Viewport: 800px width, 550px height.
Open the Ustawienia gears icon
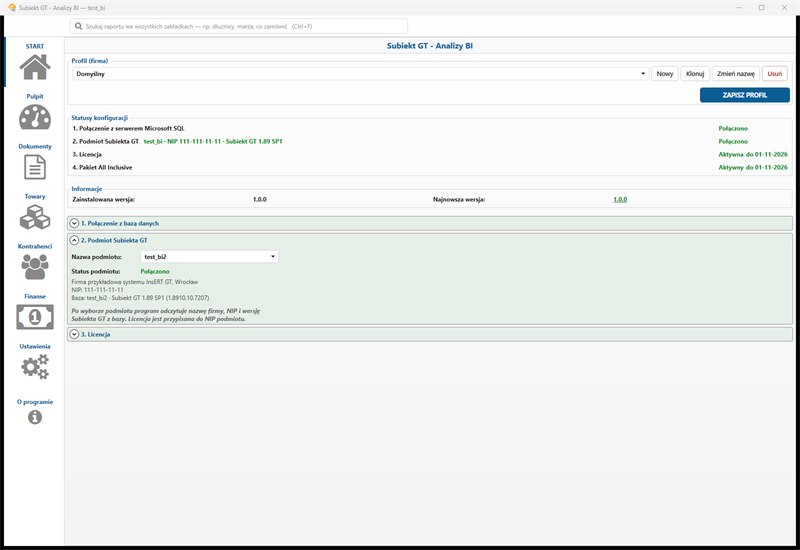35,367
